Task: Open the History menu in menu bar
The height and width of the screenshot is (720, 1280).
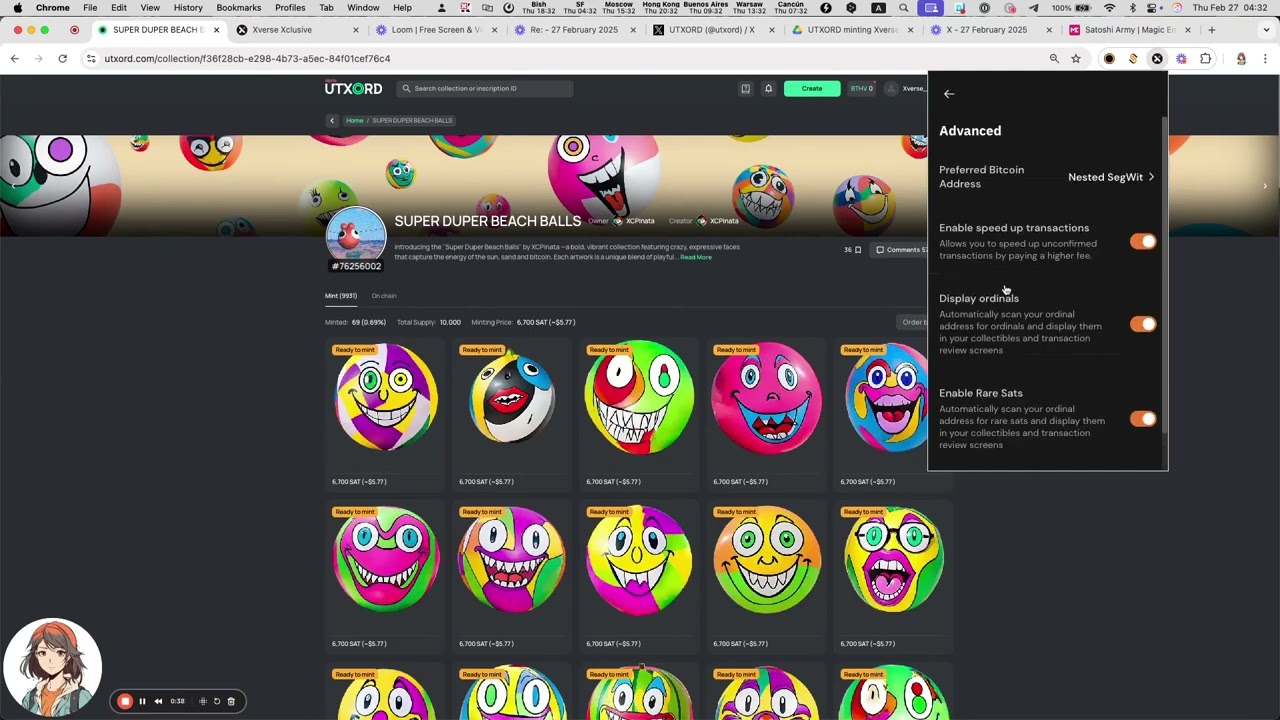Action: 188,8
